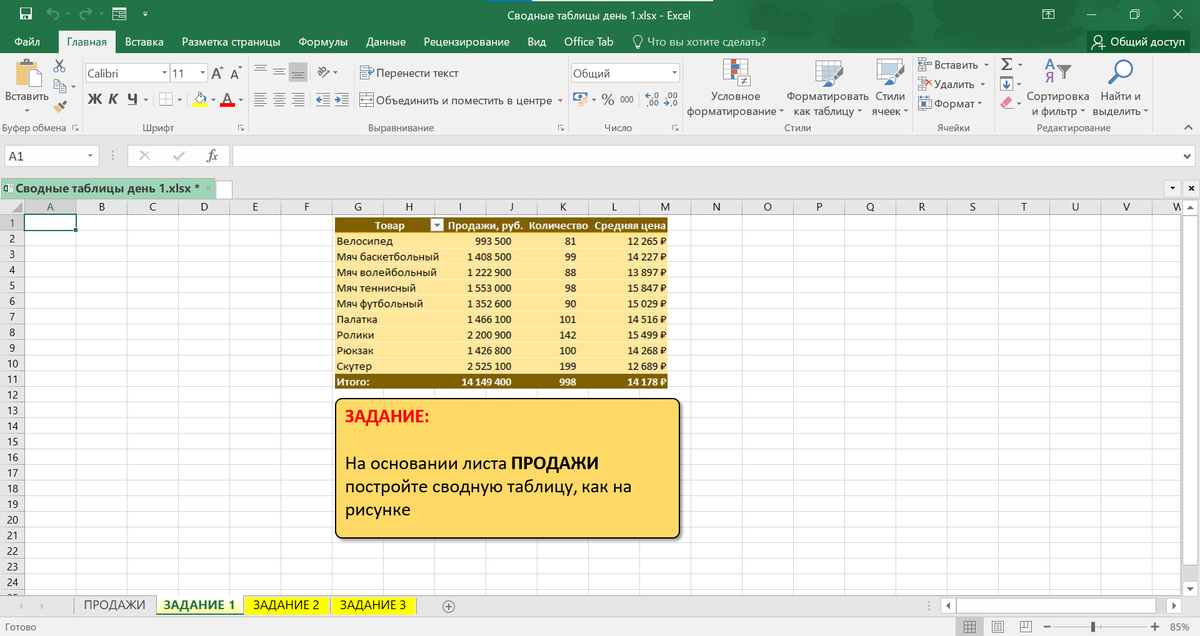Apply yellow fill color swatch
Screen dimensions: 1200x636
tap(198, 100)
